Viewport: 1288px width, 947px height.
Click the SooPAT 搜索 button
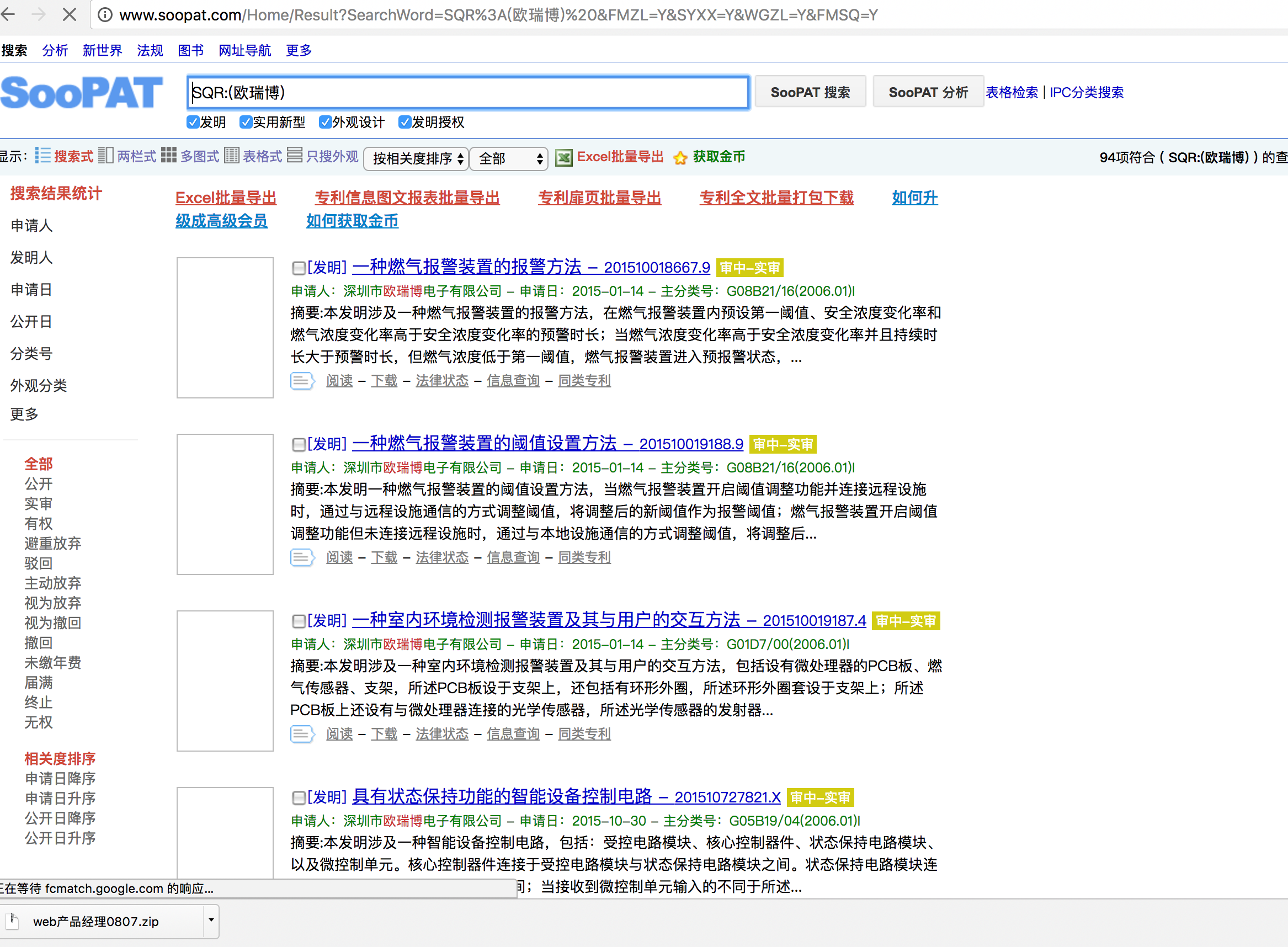810,92
